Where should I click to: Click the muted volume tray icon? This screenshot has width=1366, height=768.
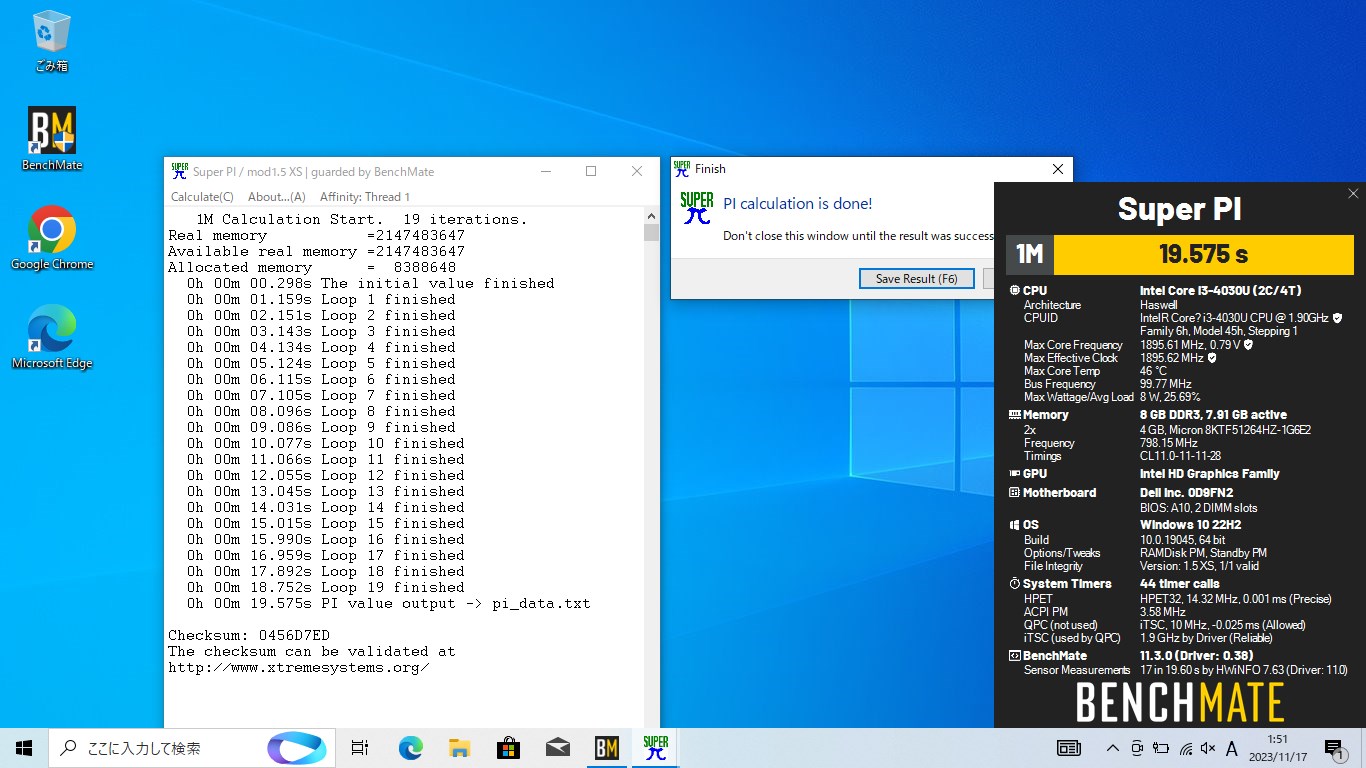[1208, 748]
